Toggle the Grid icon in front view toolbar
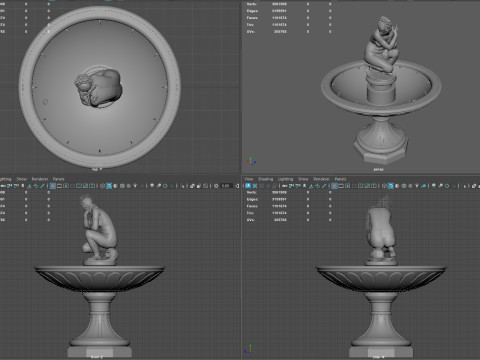The width and height of the screenshot is (480, 360). point(53,186)
